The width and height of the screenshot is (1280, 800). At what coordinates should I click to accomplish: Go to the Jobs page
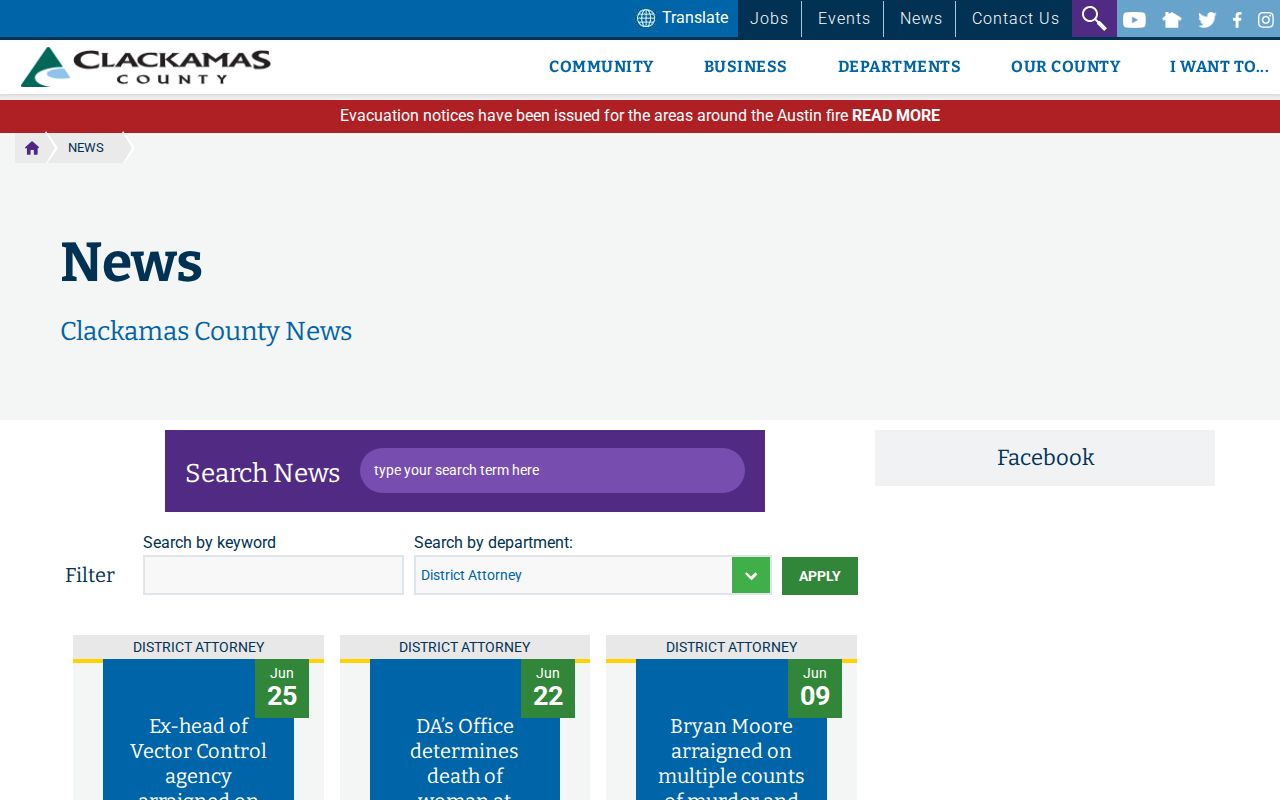[769, 18]
